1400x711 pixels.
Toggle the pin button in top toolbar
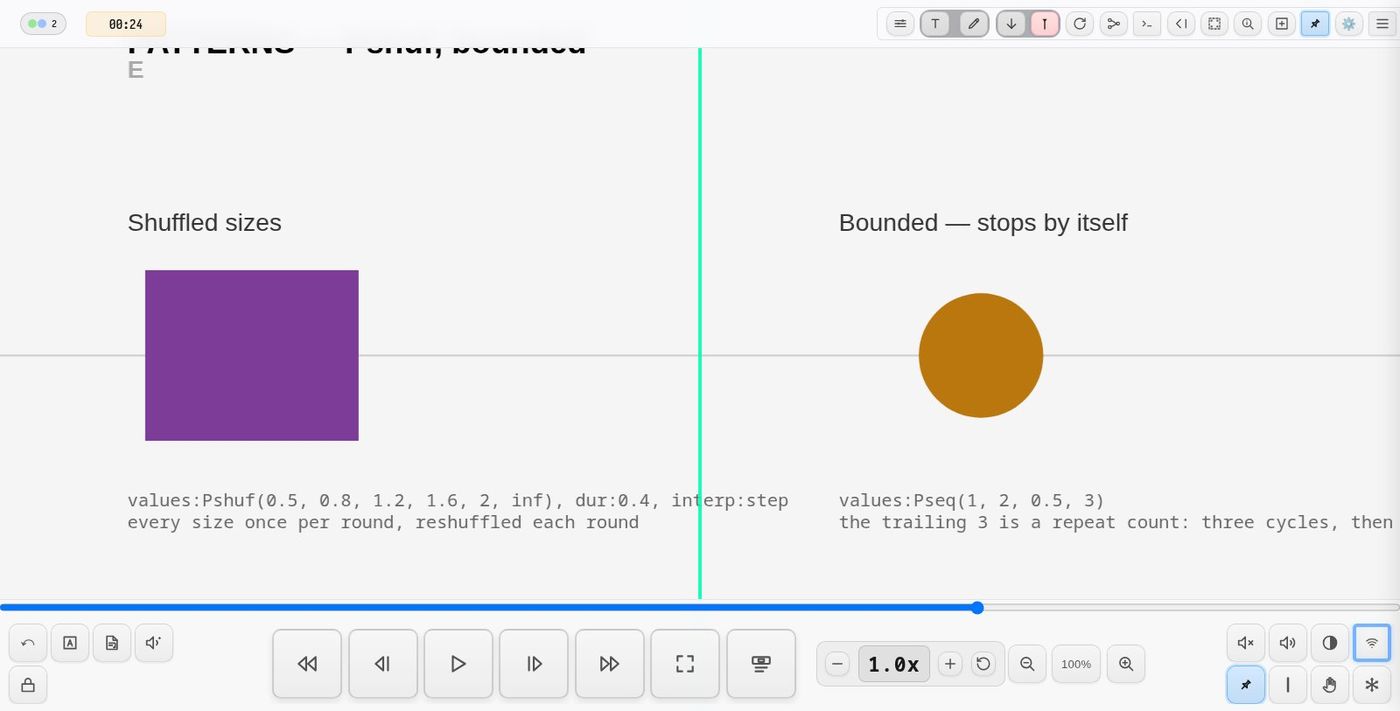pos(1315,24)
